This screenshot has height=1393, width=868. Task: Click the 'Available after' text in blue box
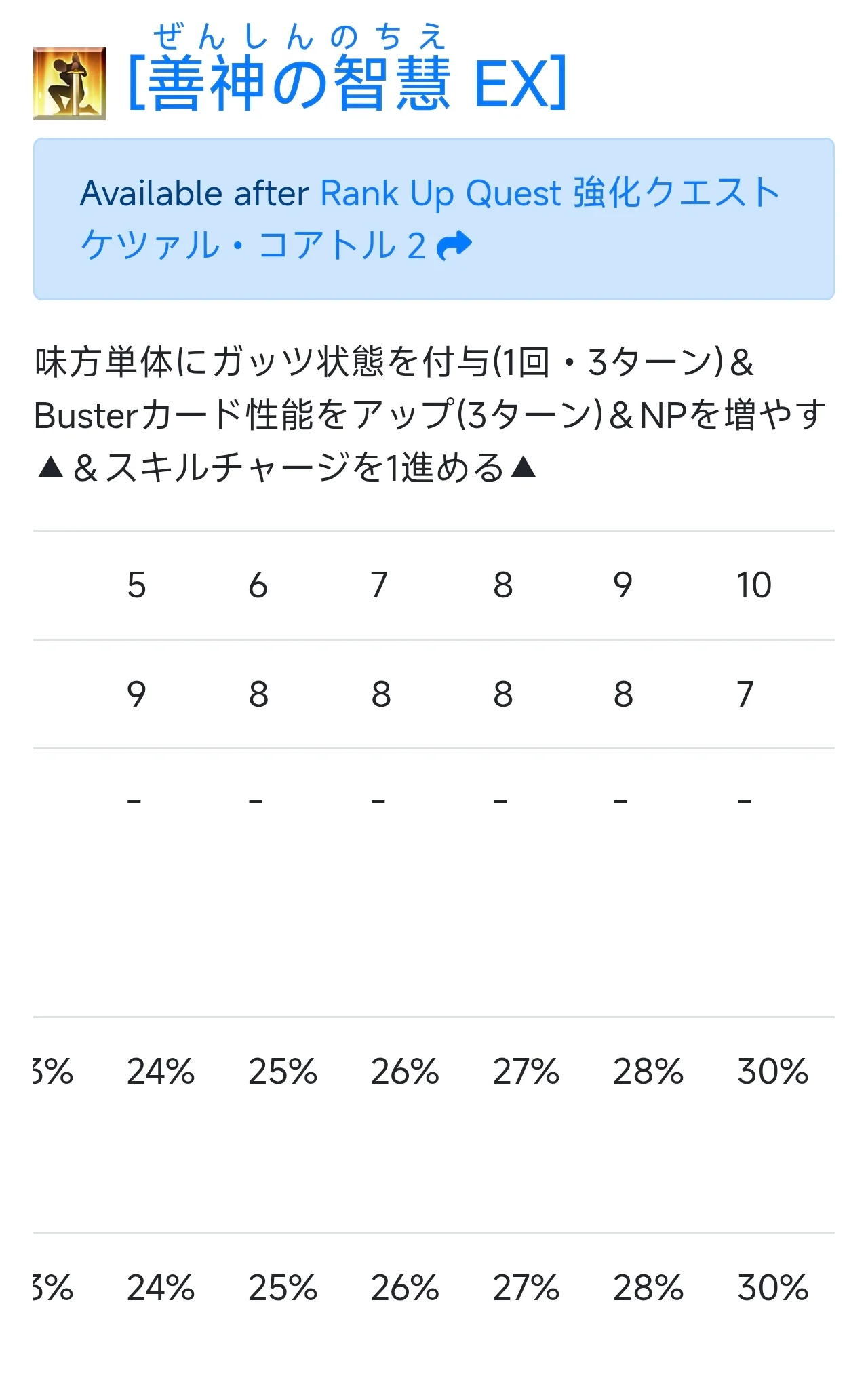[x=195, y=194]
